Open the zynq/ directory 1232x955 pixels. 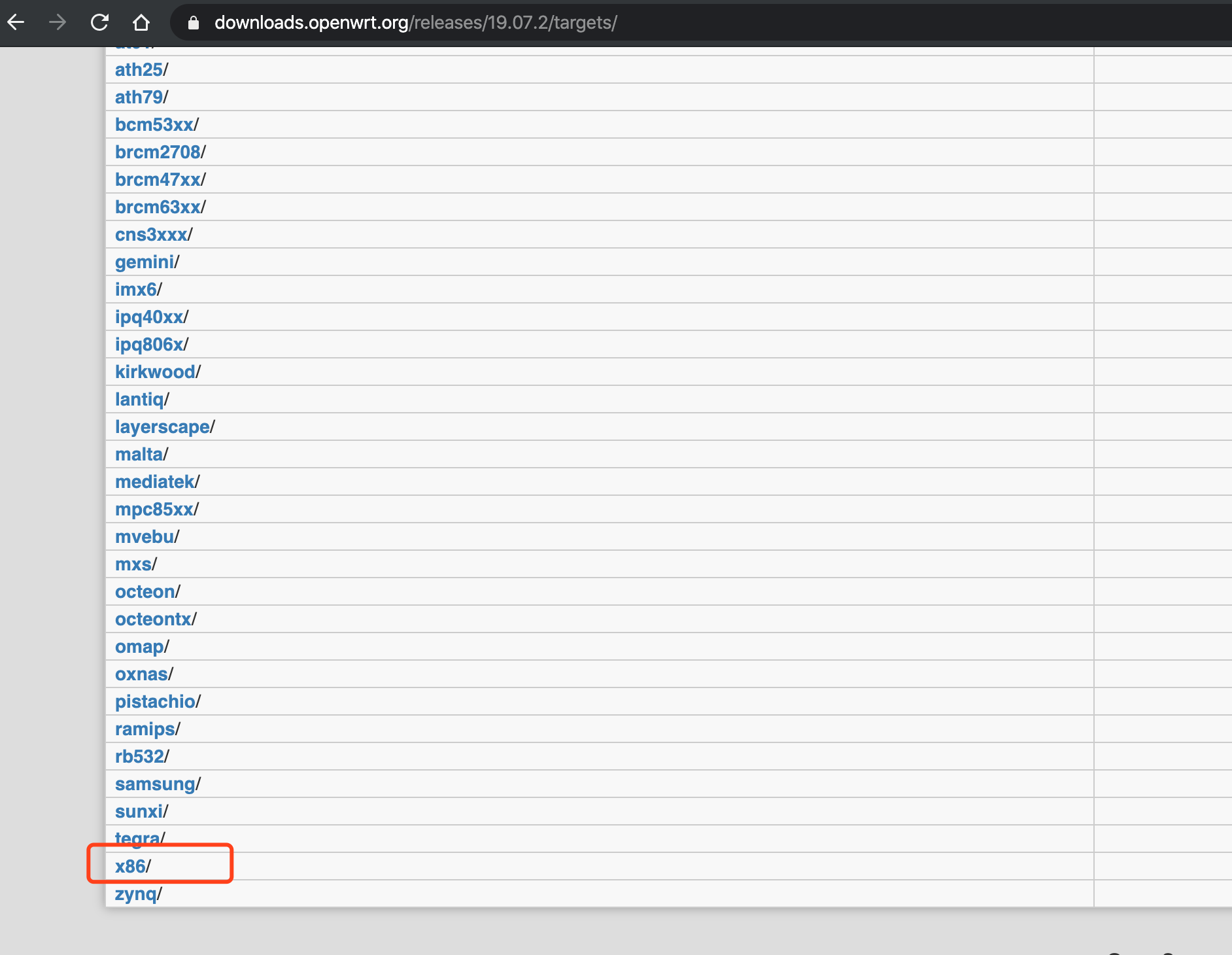point(135,894)
